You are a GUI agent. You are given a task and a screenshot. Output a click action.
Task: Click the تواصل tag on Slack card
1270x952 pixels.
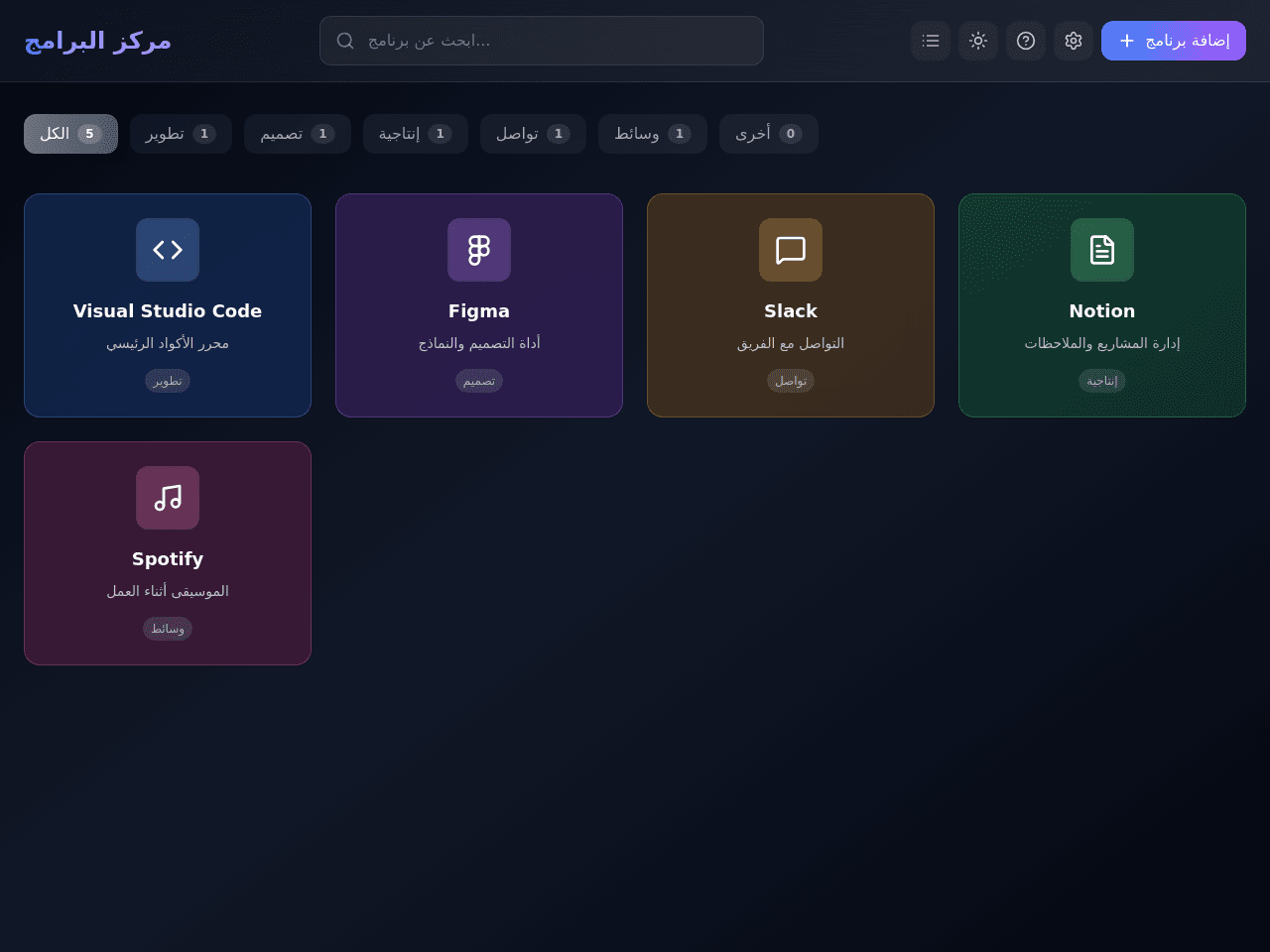(791, 381)
